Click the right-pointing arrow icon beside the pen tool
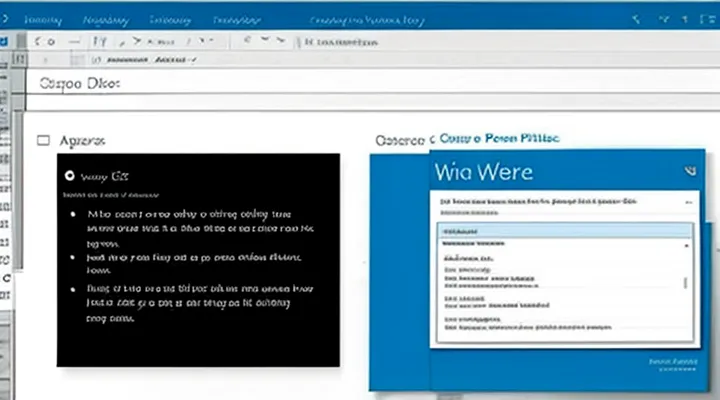Screen dimensions: 720x400 coord(137,41)
